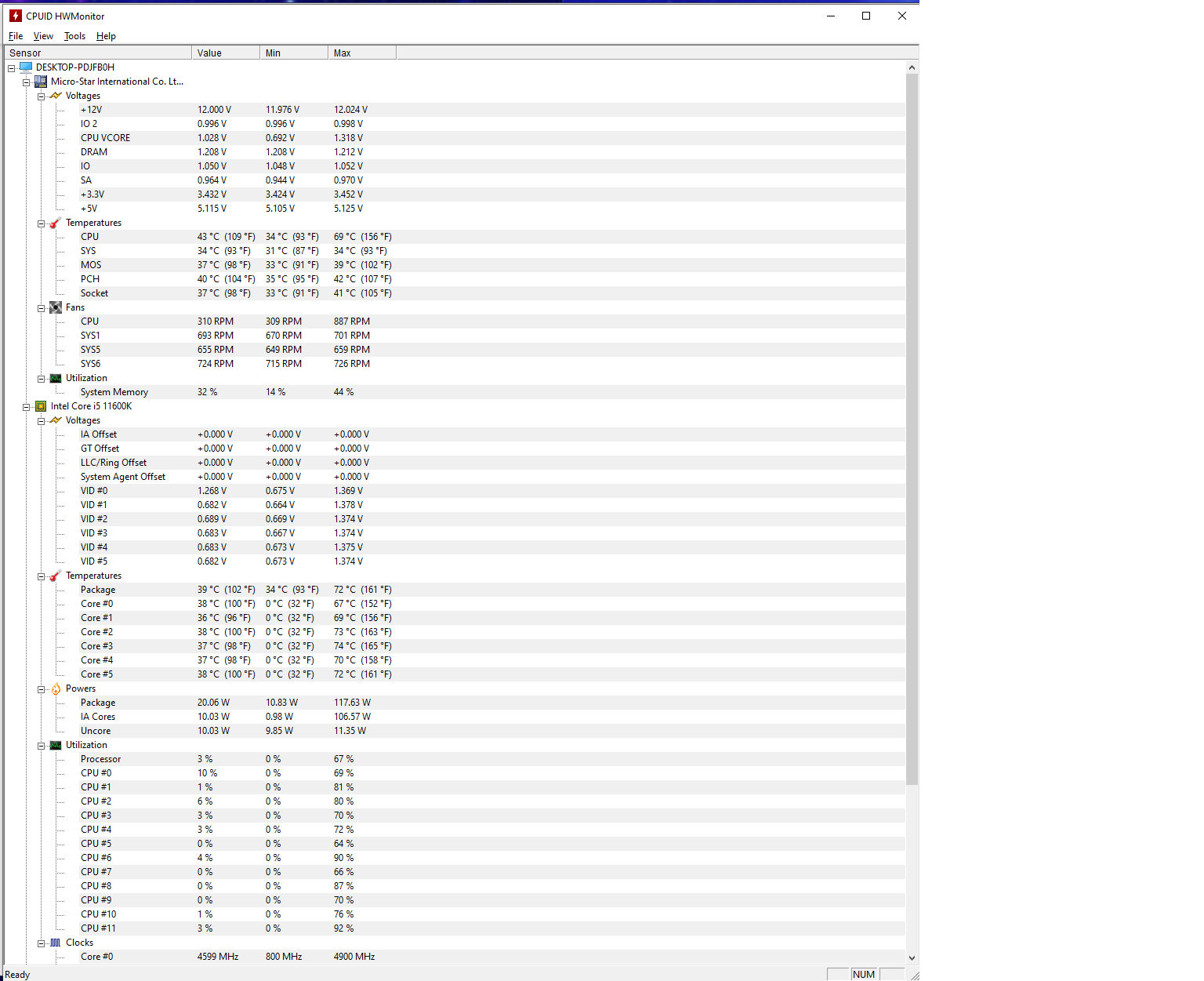Click the DESKTOP-PDJFB0H computer icon

(x=26, y=67)
